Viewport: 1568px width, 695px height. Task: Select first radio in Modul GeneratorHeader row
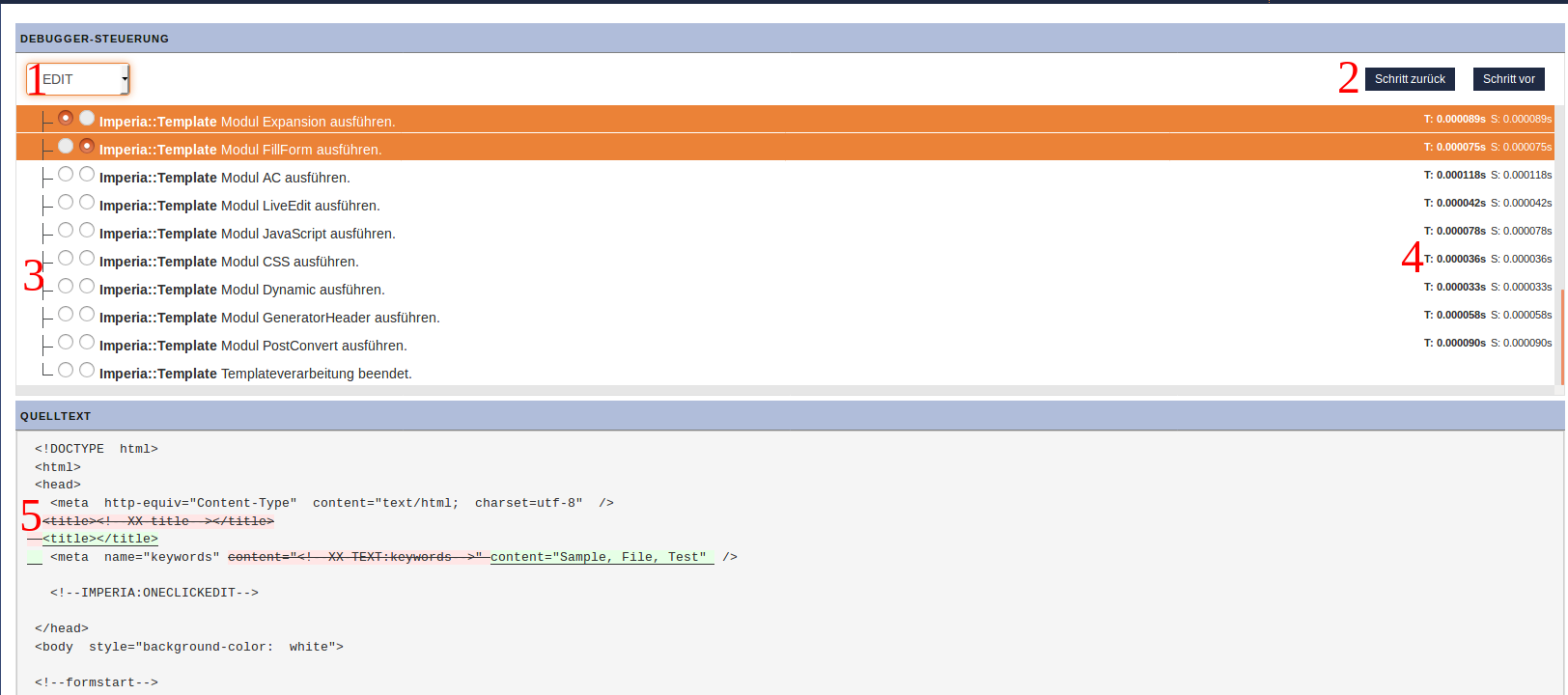point(66,314)
